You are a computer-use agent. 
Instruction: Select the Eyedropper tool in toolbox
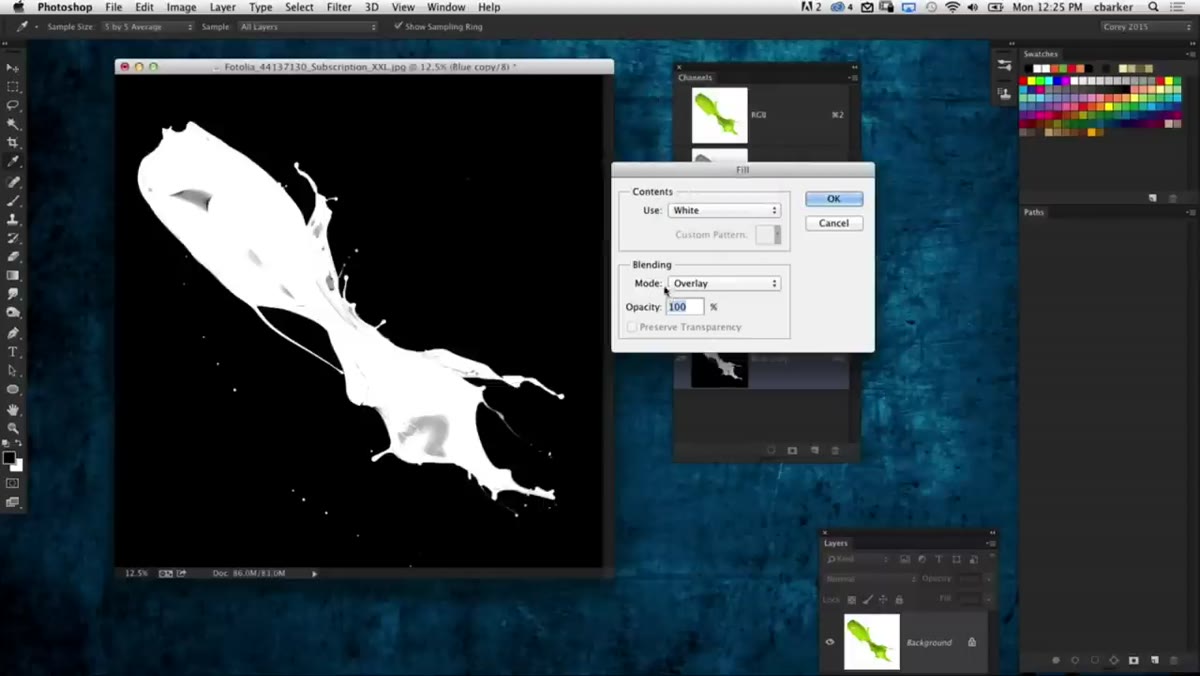pyautogui.click(x=13, y=162)
